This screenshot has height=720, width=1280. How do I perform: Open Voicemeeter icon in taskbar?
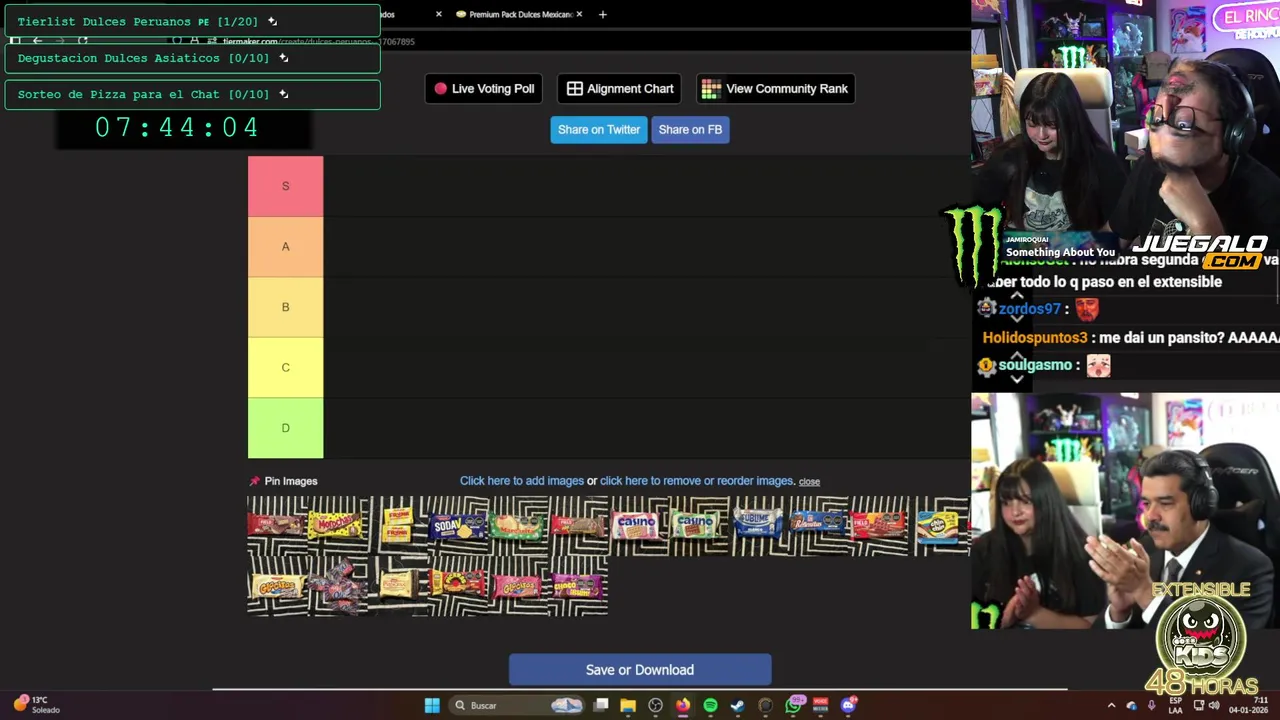(x=820, y=705)
